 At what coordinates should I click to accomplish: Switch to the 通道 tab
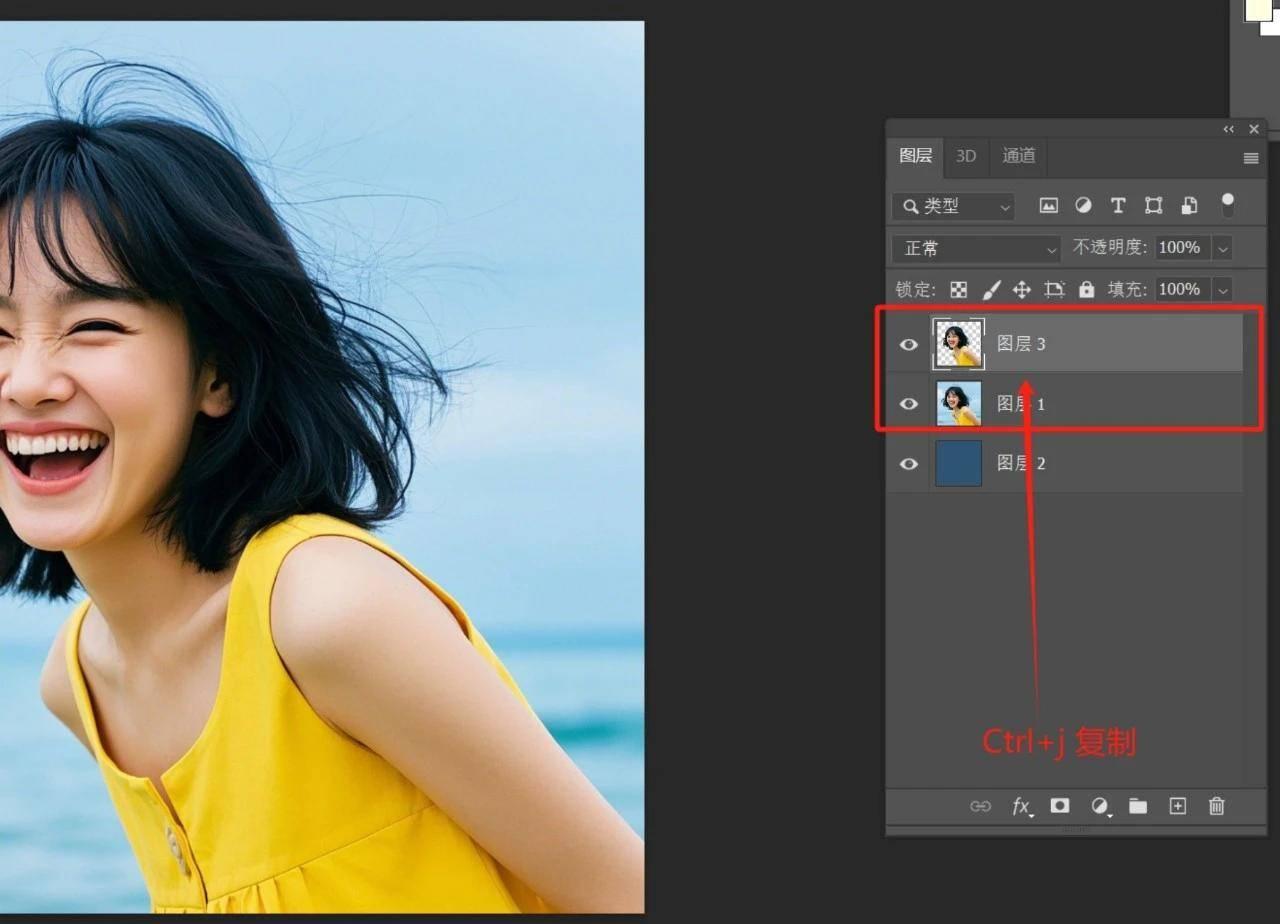[x=1019, y=156]
